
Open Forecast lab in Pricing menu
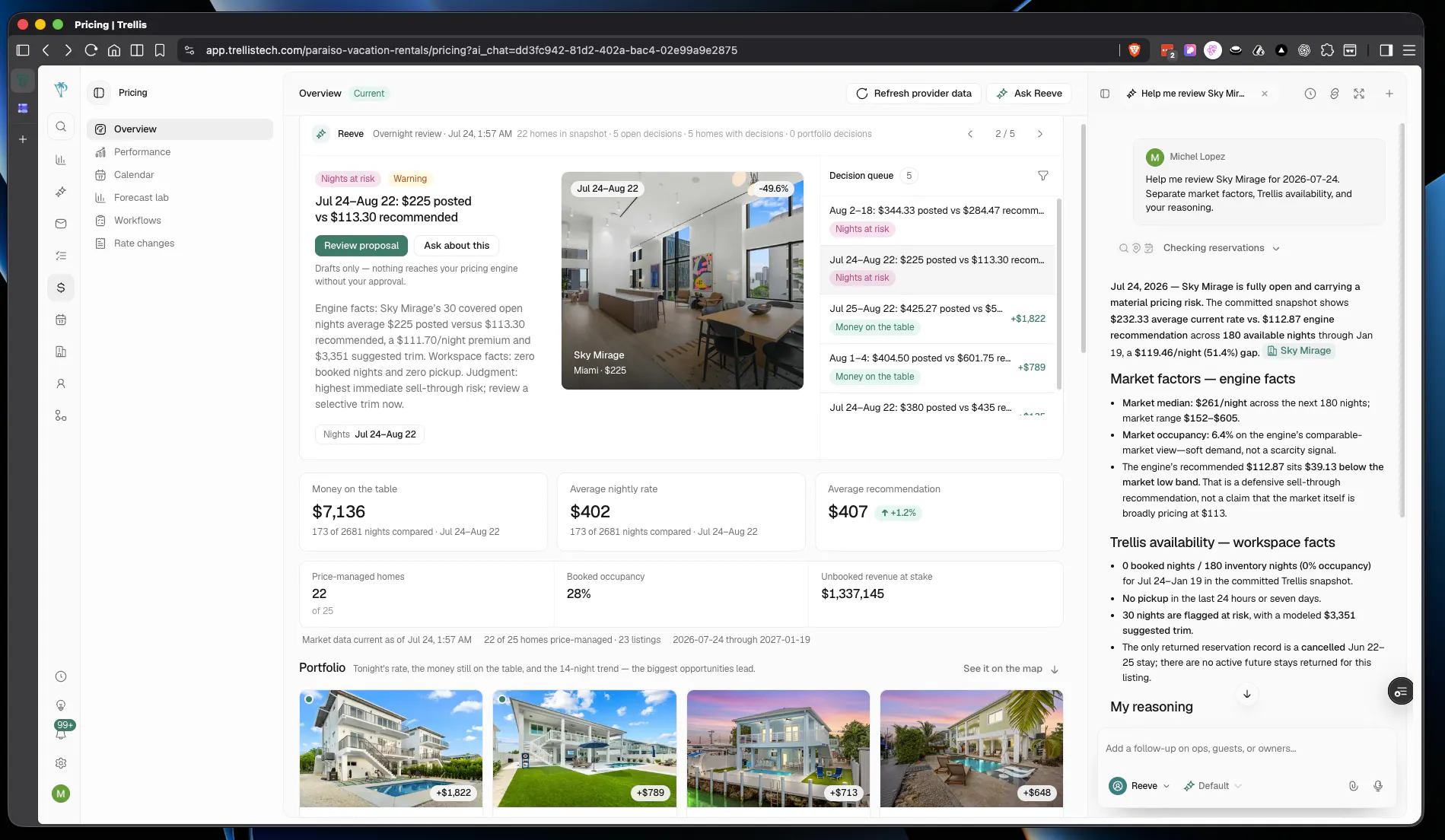[x=180, y=198]
